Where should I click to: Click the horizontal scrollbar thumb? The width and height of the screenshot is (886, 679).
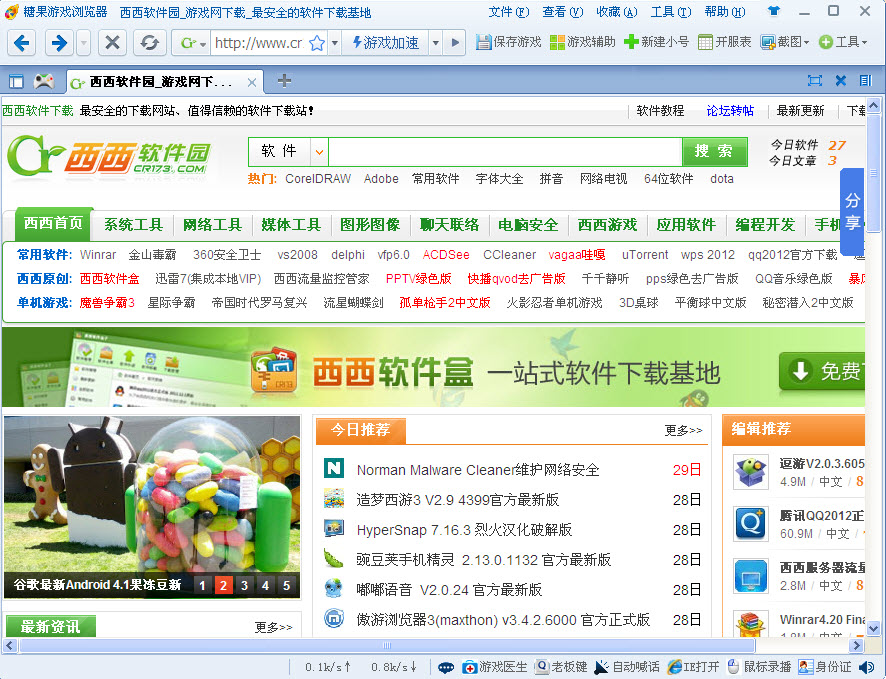click(386, 645)
